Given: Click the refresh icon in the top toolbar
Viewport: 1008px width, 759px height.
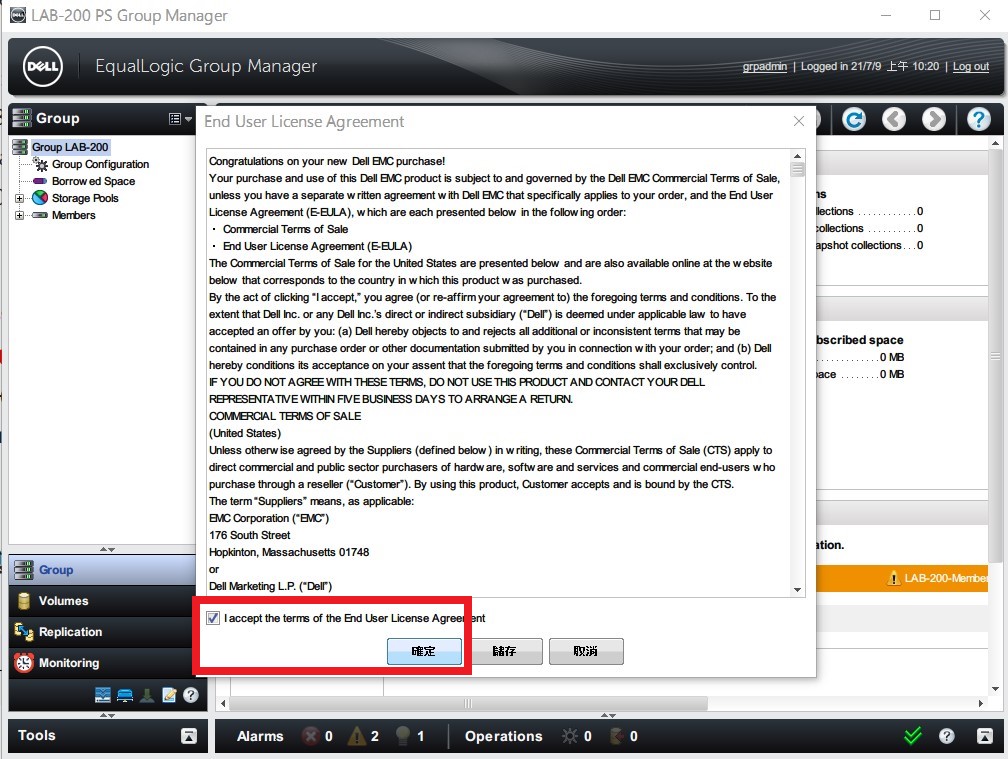Looking at the screenshot, I should (854, 119).
